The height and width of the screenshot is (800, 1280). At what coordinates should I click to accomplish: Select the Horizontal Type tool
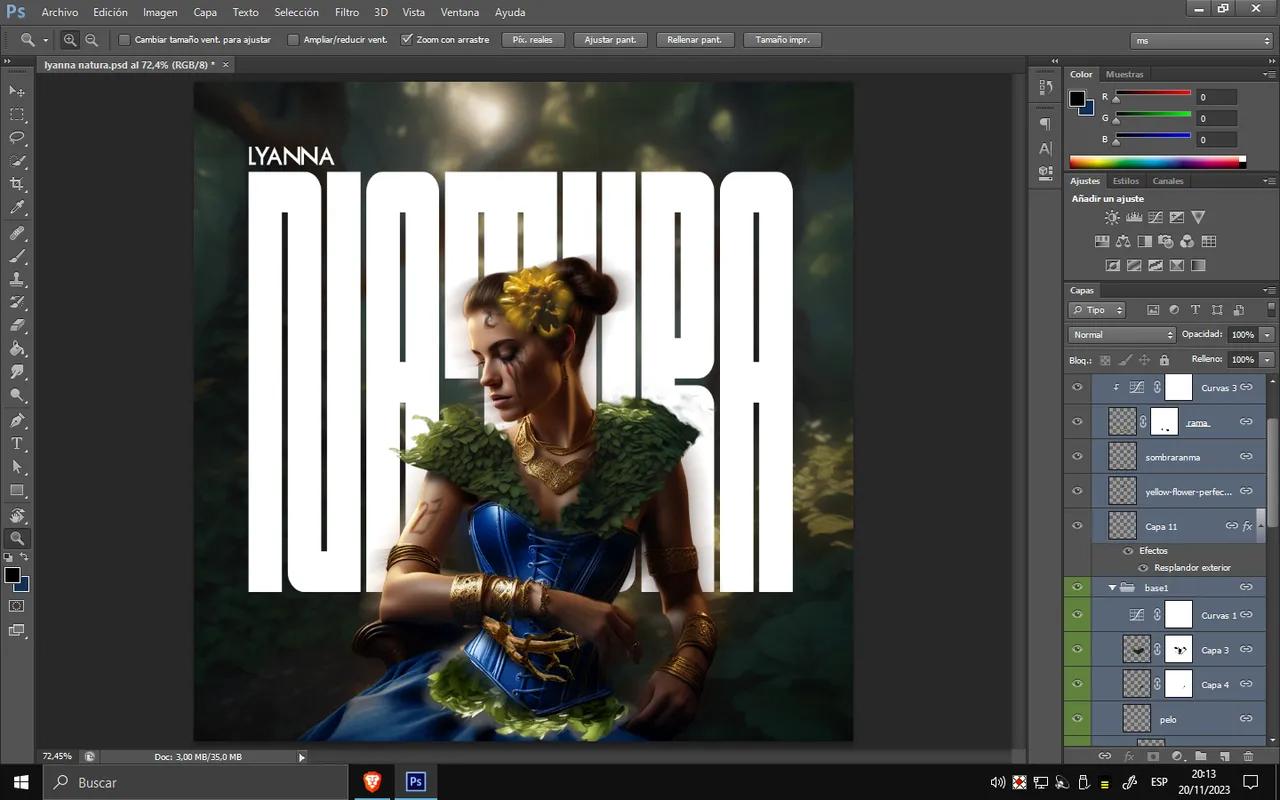pos(17,444)
